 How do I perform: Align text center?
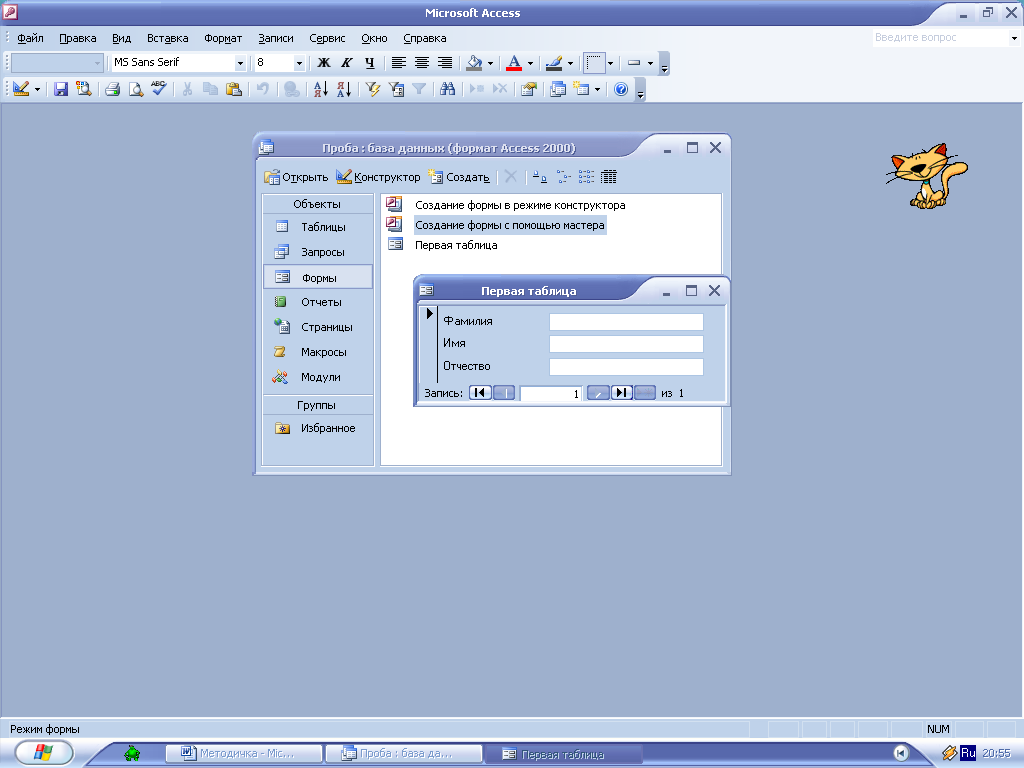(x=422, y=63)
